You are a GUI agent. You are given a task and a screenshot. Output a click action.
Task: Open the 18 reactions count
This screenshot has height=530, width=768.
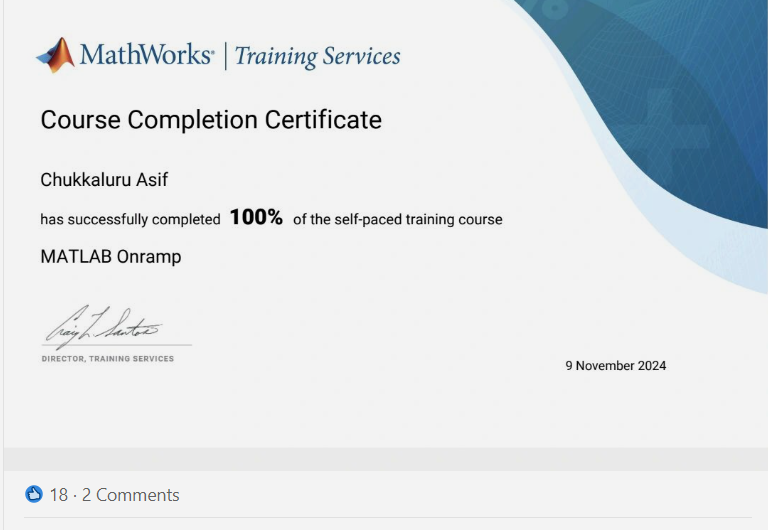click(58, 495)
